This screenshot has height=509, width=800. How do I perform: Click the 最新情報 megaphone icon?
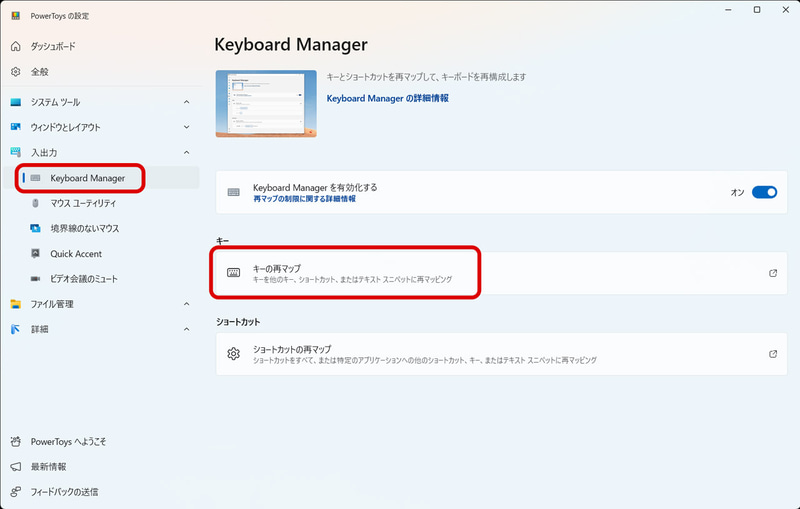[16, 467]
